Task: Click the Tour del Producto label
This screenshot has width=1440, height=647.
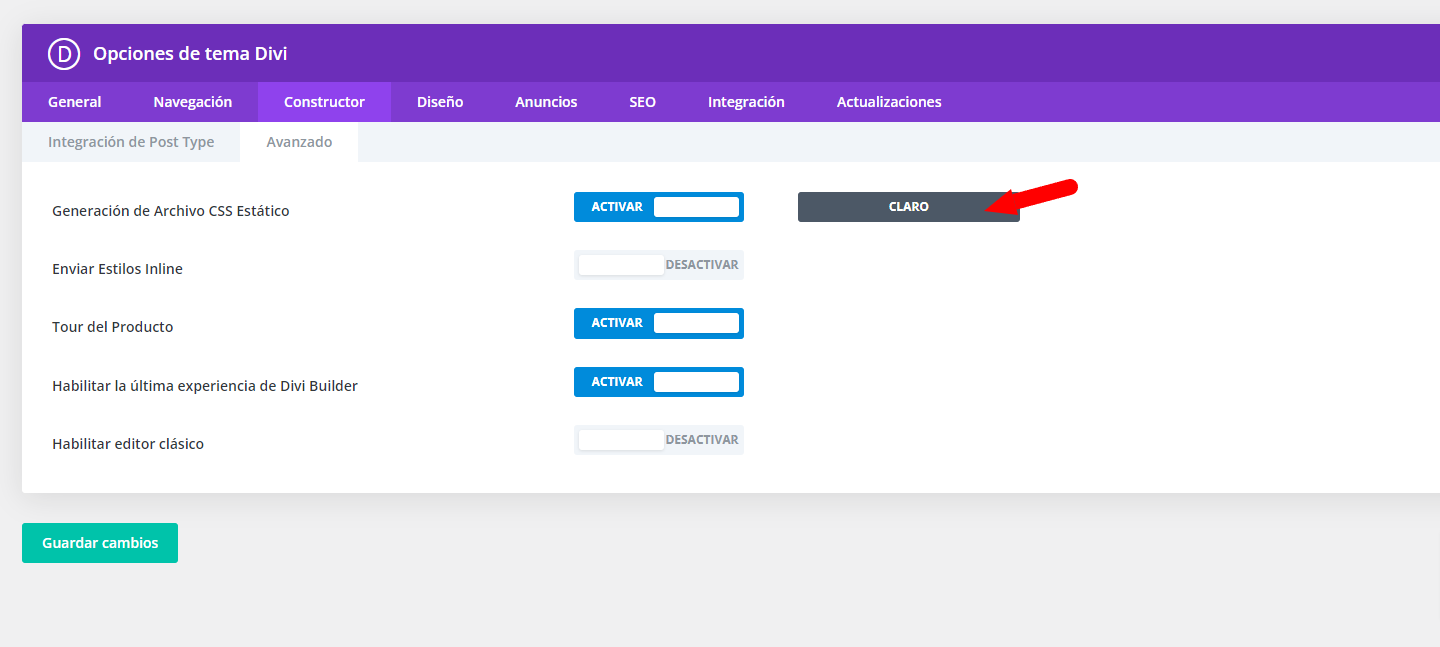Action: (x=113, y=327)
